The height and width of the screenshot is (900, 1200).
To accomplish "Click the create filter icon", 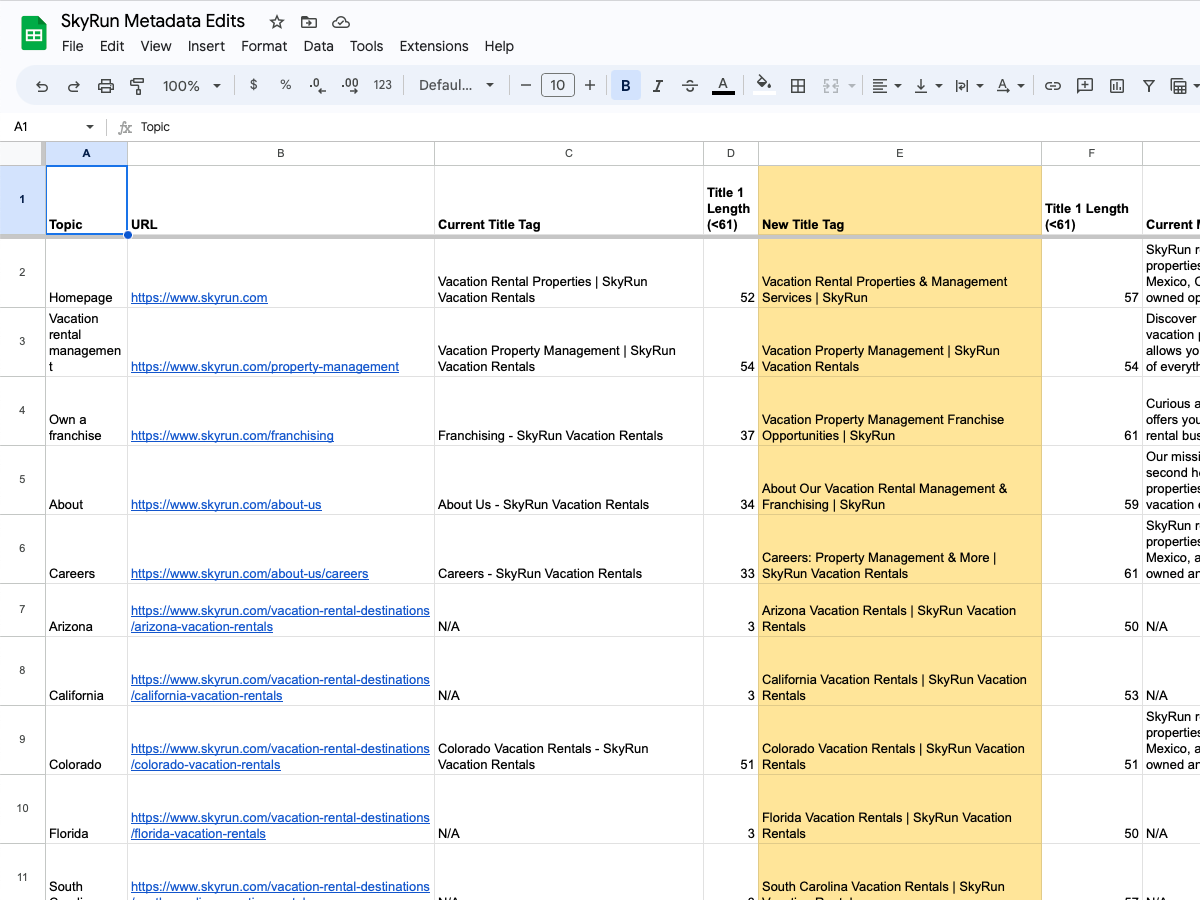I will click(1148, 85).
